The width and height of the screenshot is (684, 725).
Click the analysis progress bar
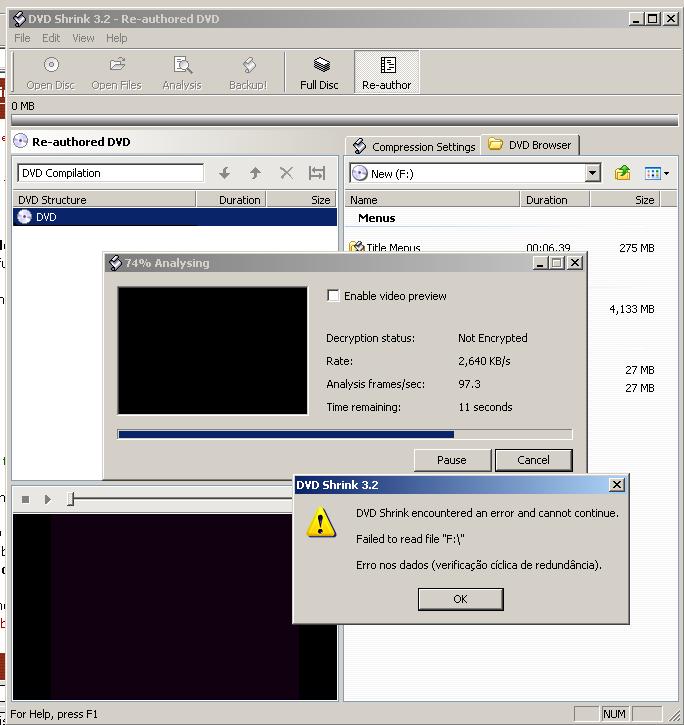click(345, 434)
